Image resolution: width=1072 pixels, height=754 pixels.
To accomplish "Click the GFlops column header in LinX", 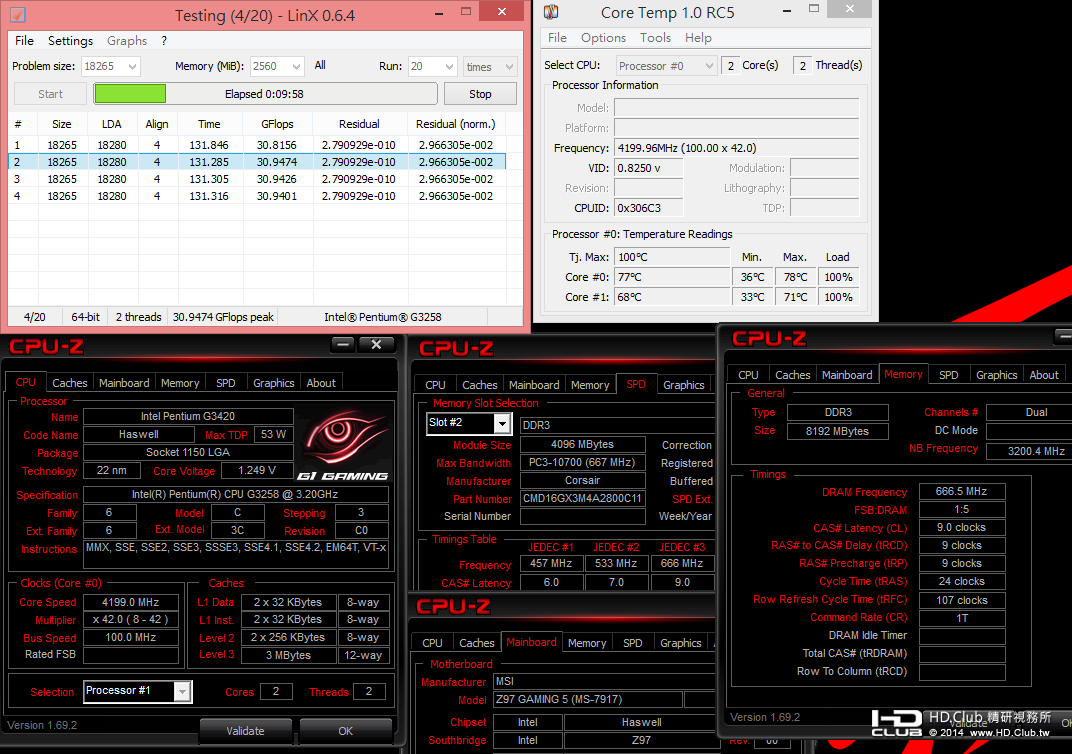I will (277, 124).
